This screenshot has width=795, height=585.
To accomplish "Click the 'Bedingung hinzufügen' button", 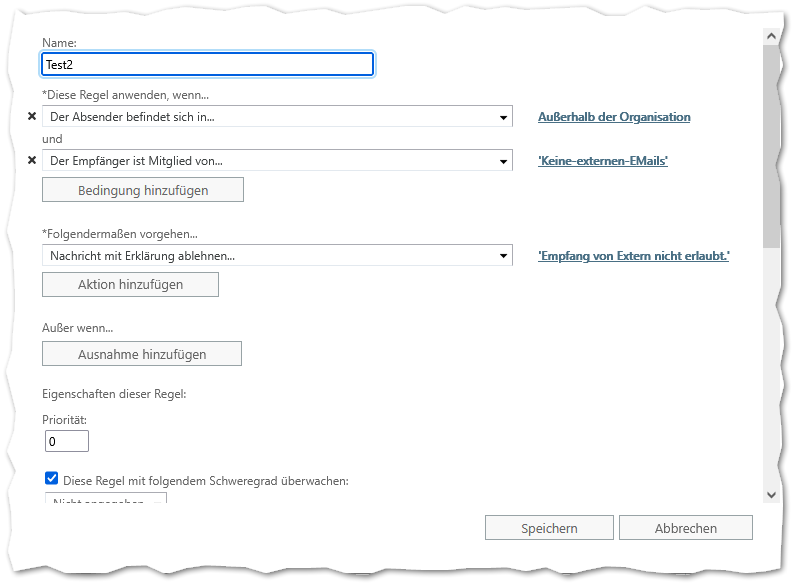I will [143, 190].
